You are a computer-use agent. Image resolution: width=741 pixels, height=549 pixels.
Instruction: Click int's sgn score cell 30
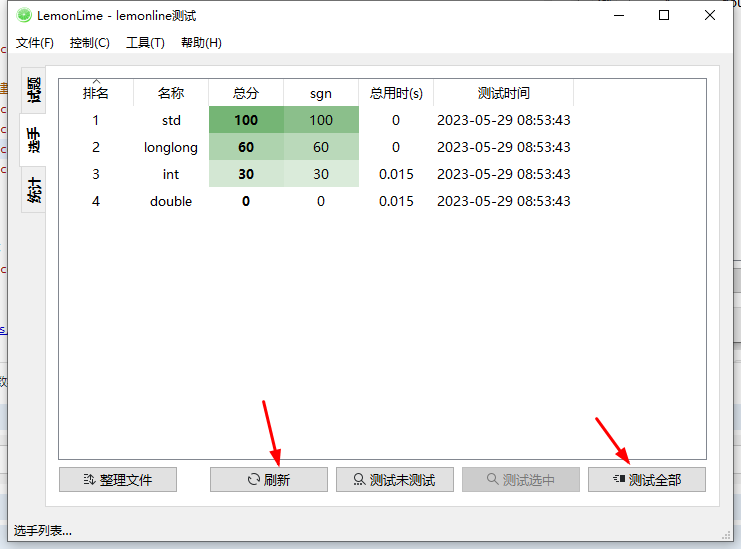[321, 174]
